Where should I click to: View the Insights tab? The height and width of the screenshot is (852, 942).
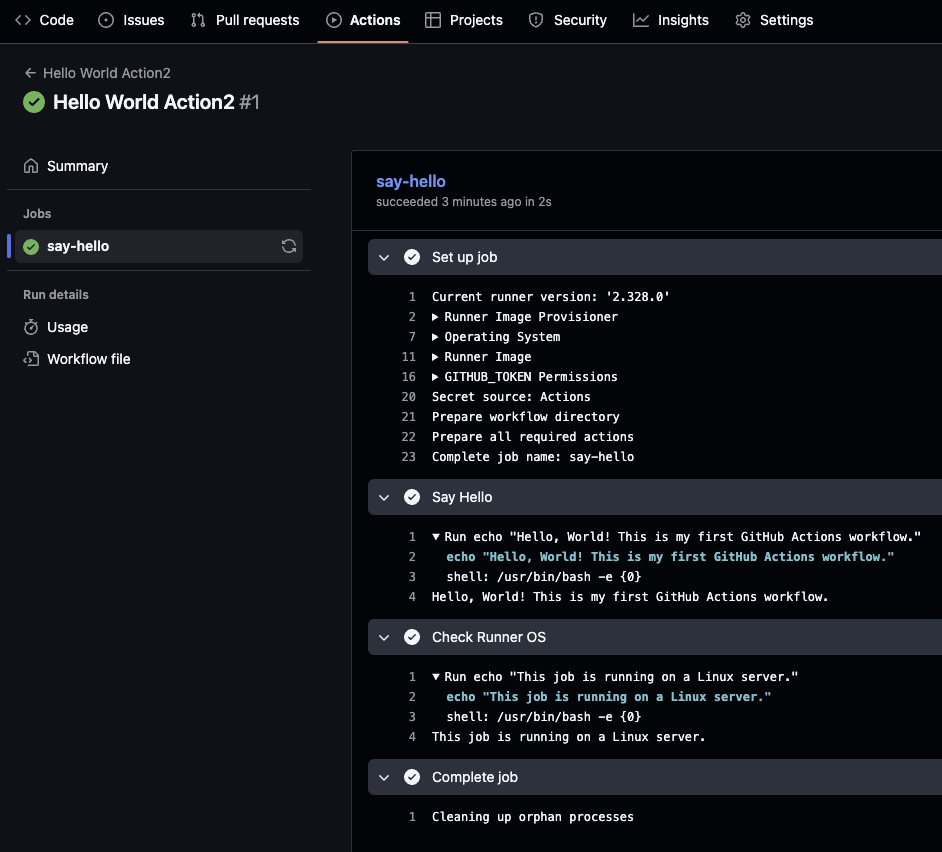(x=670, y=20)
